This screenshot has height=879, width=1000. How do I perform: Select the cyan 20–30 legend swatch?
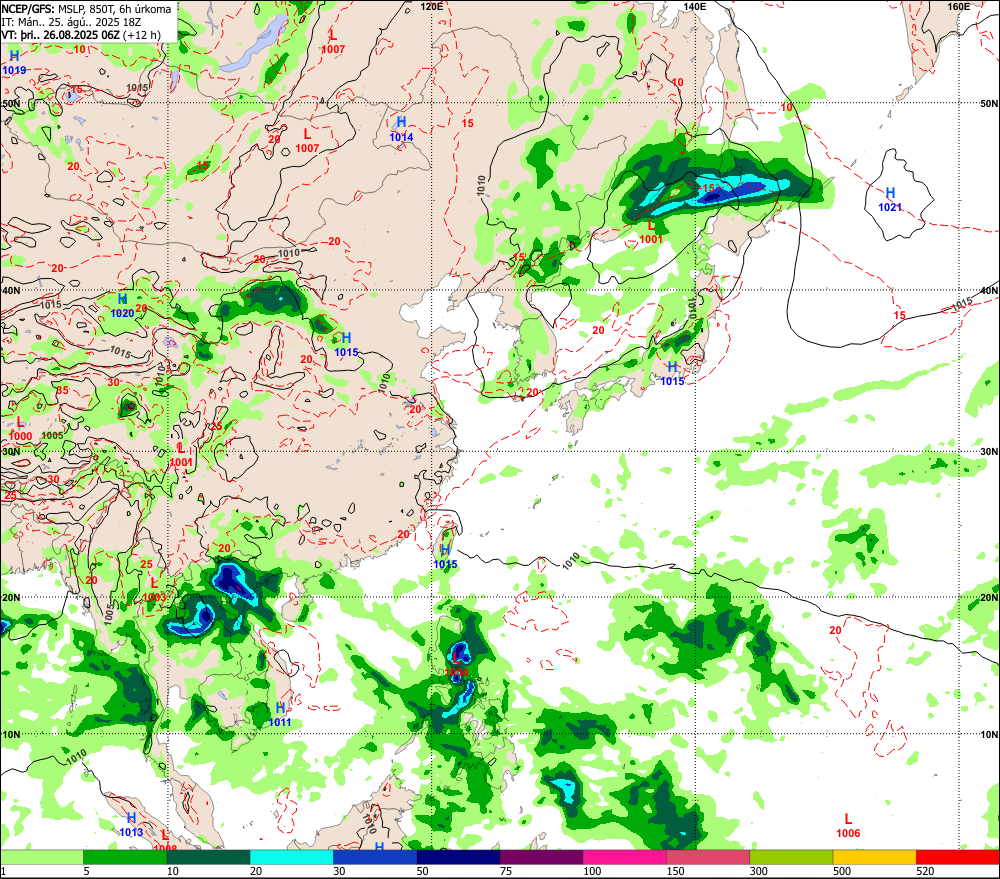[291, 857]
